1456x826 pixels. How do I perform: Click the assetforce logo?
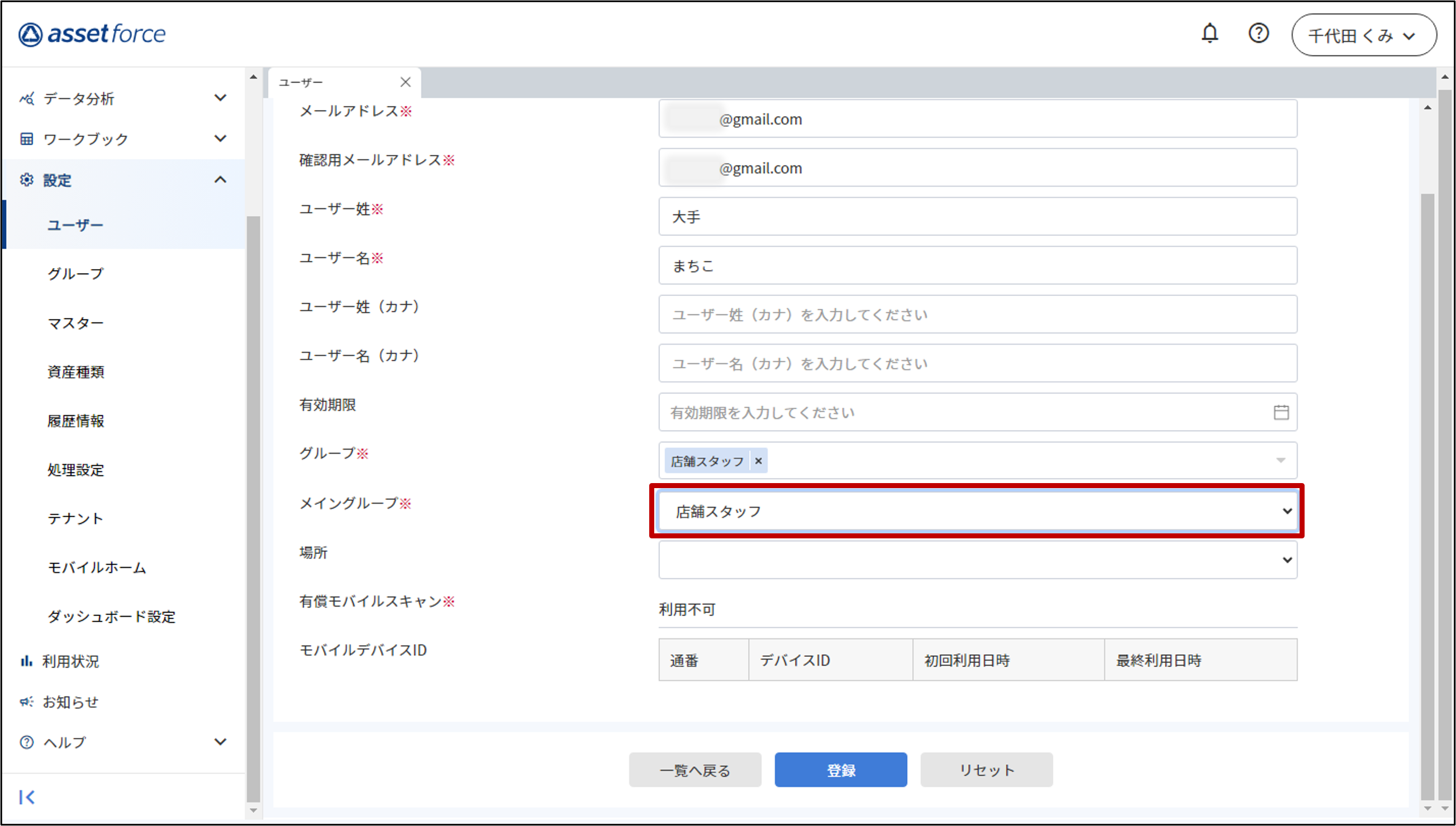click(x=92, y=34)
